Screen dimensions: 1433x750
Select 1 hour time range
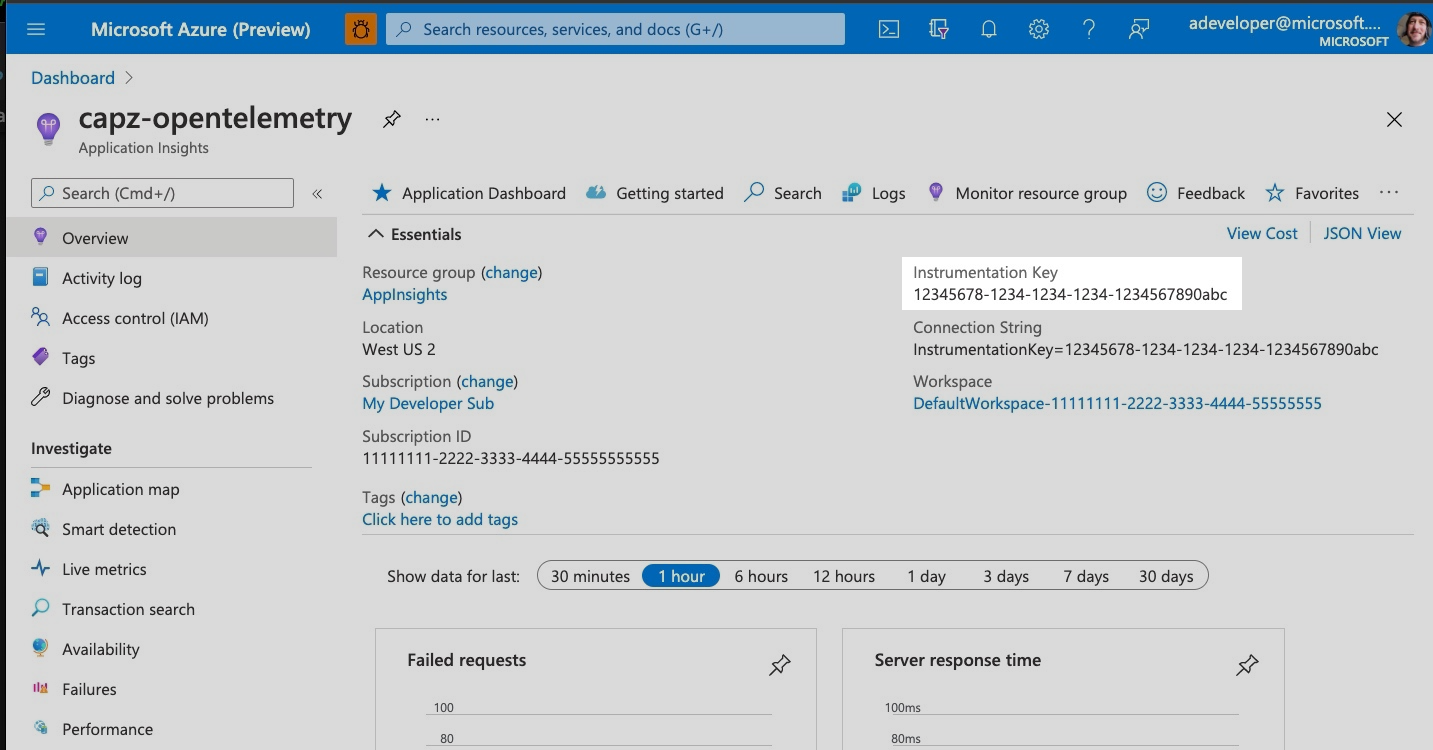point(681,576)
